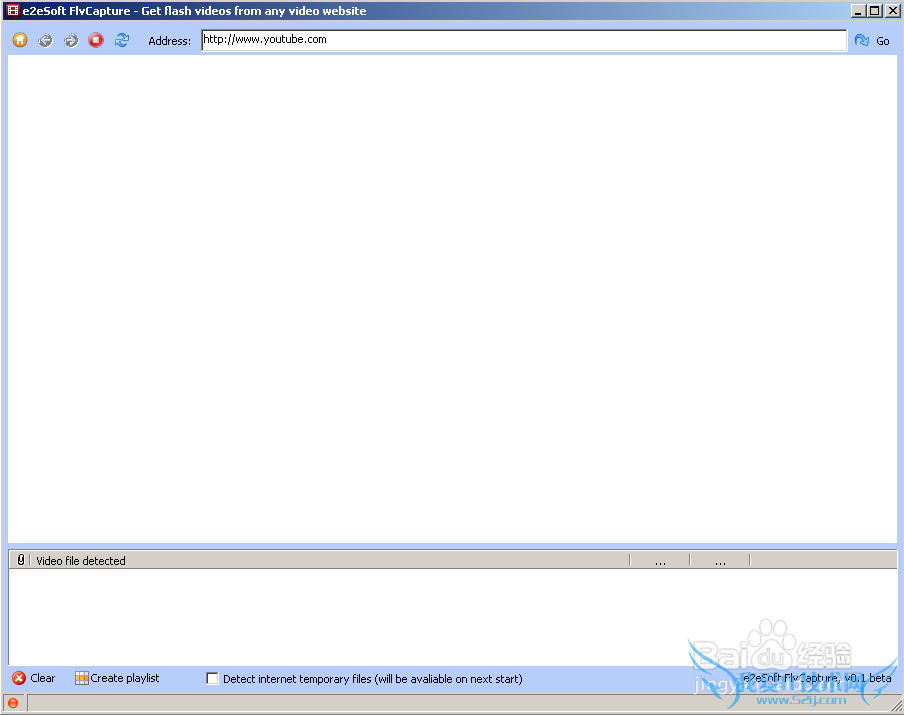Enable Detect internet temporary files checkbox

coord(212,679)
